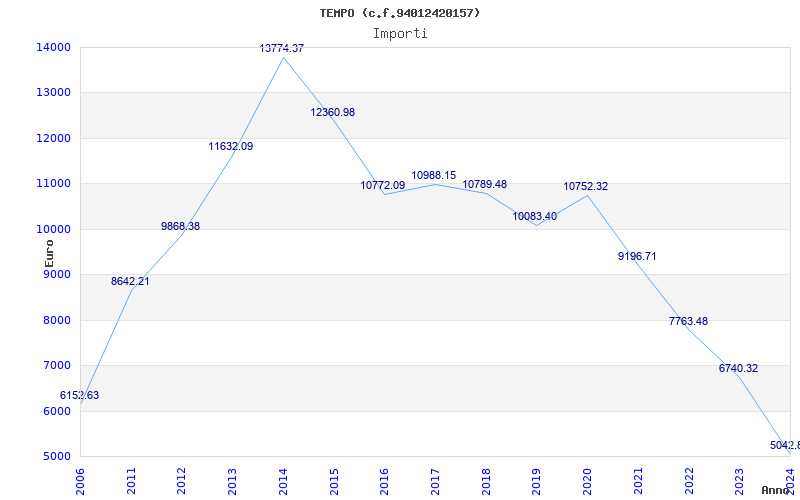Select the 9868.38 data label

pos(180,226)
